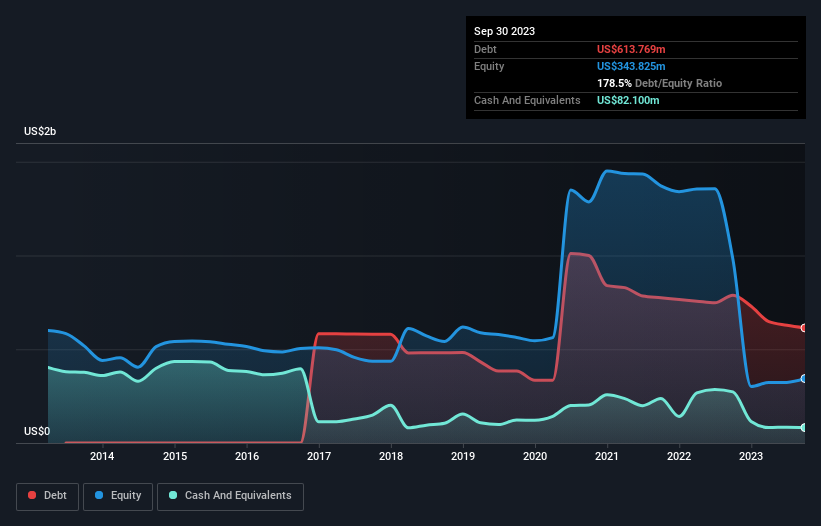
Task: Click the 2017 x-axis label
Action: pyautogui.click(x=319, y=456)
